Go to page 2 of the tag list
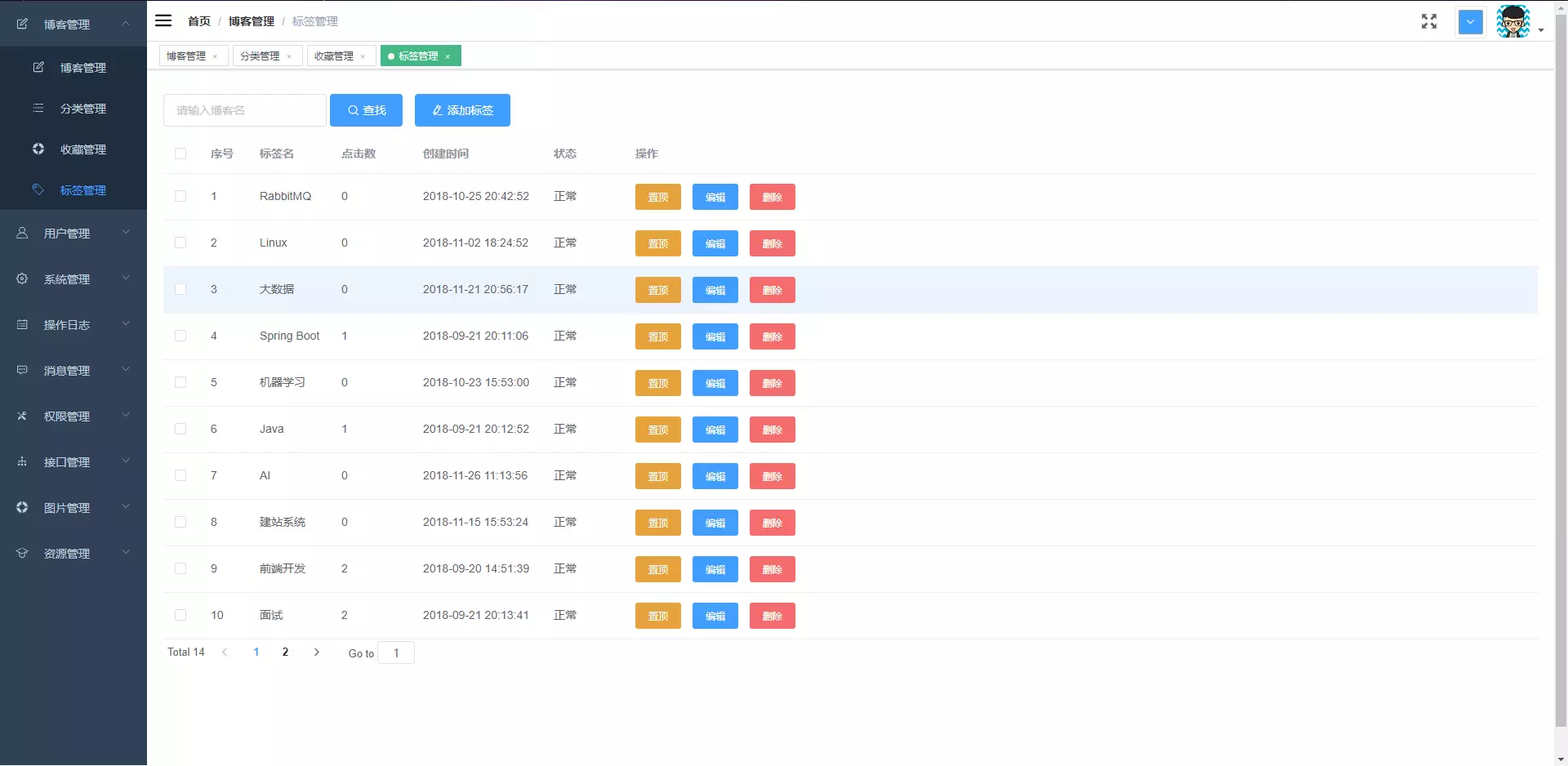Image resolution: width=1568 pixels, height=766 pixels. [285, 652]
